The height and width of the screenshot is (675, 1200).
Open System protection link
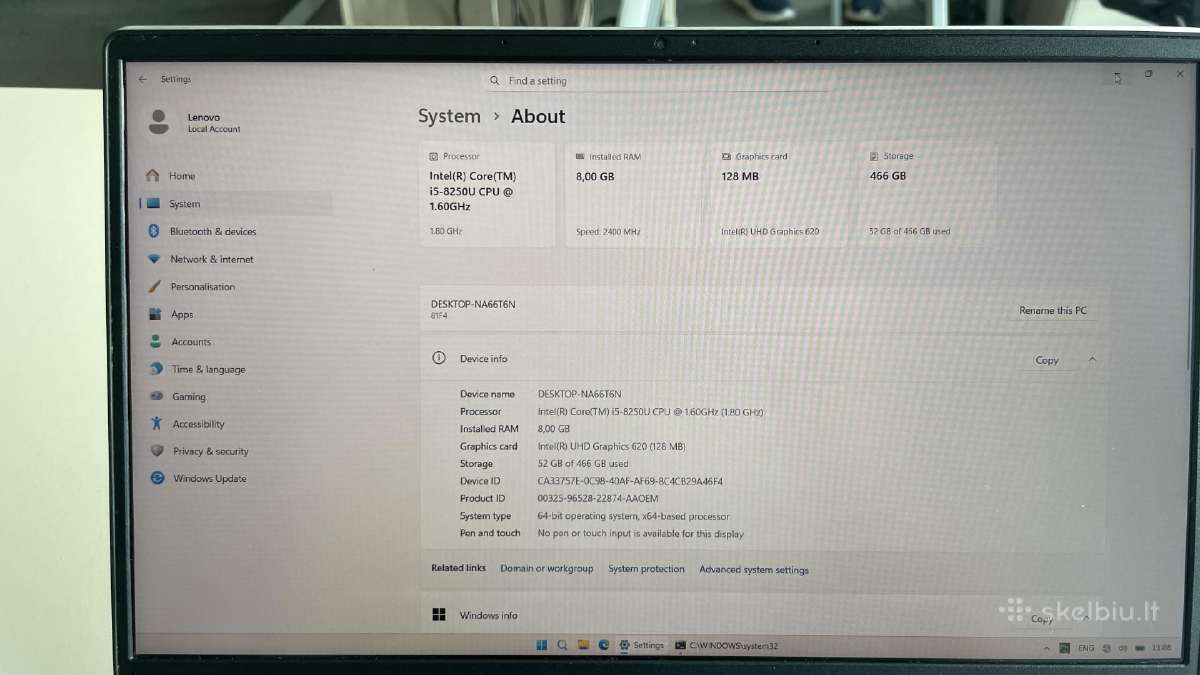[x=646, y=569]
